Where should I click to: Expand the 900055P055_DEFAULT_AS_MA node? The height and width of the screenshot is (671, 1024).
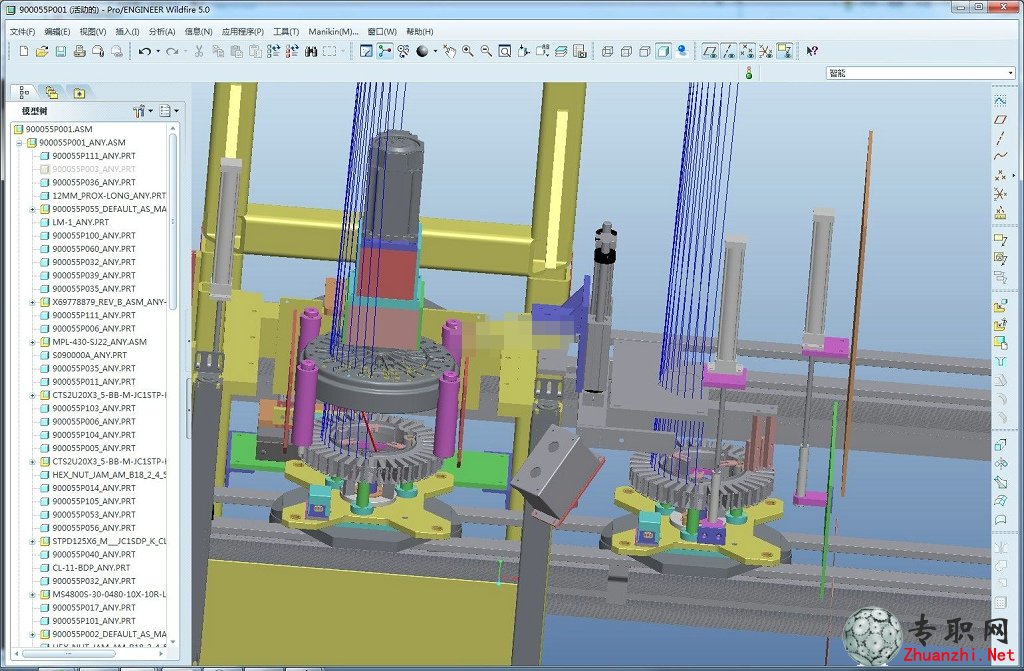click(32, 209)
